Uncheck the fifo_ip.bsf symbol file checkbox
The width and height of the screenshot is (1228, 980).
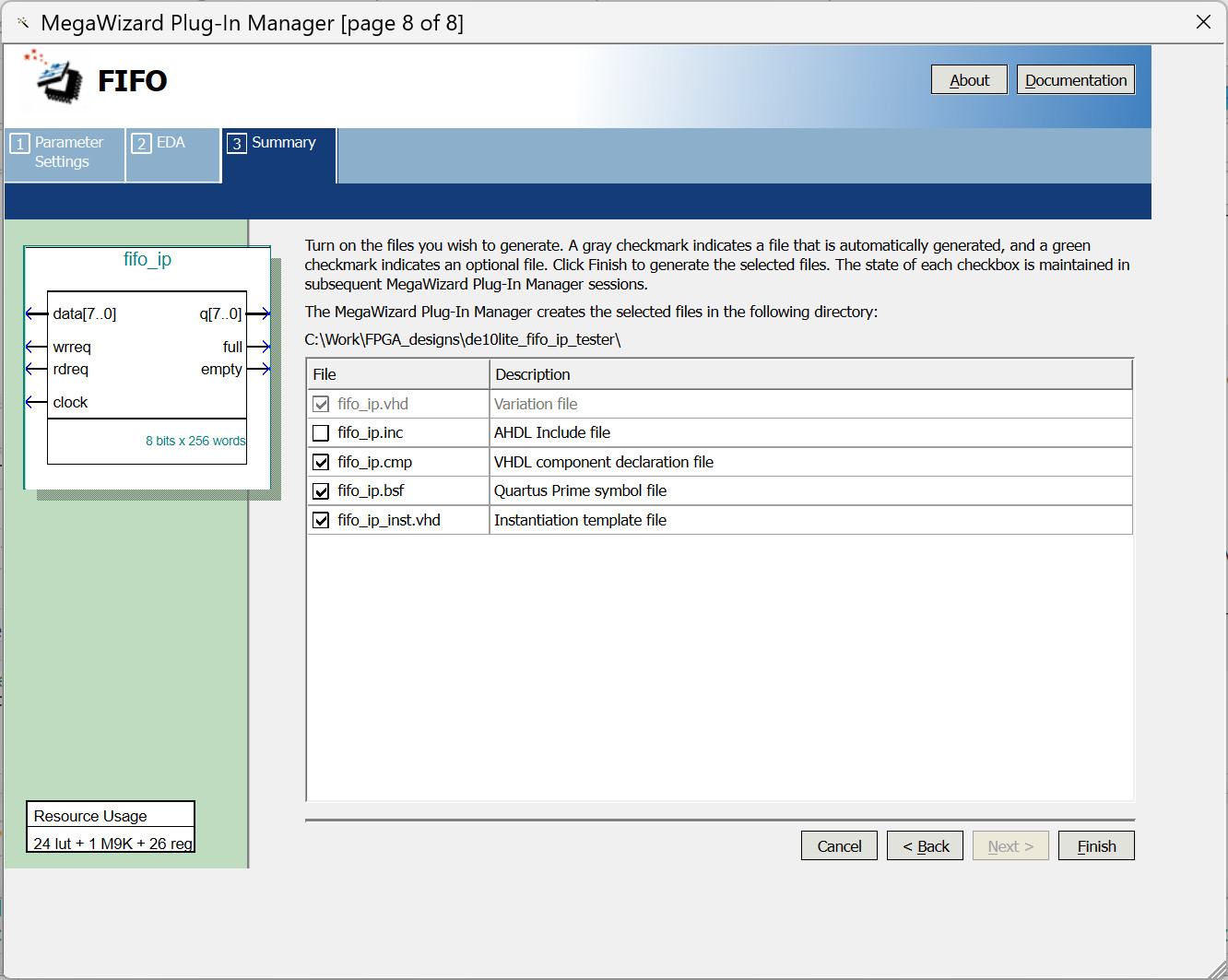(x=321, y=491)
